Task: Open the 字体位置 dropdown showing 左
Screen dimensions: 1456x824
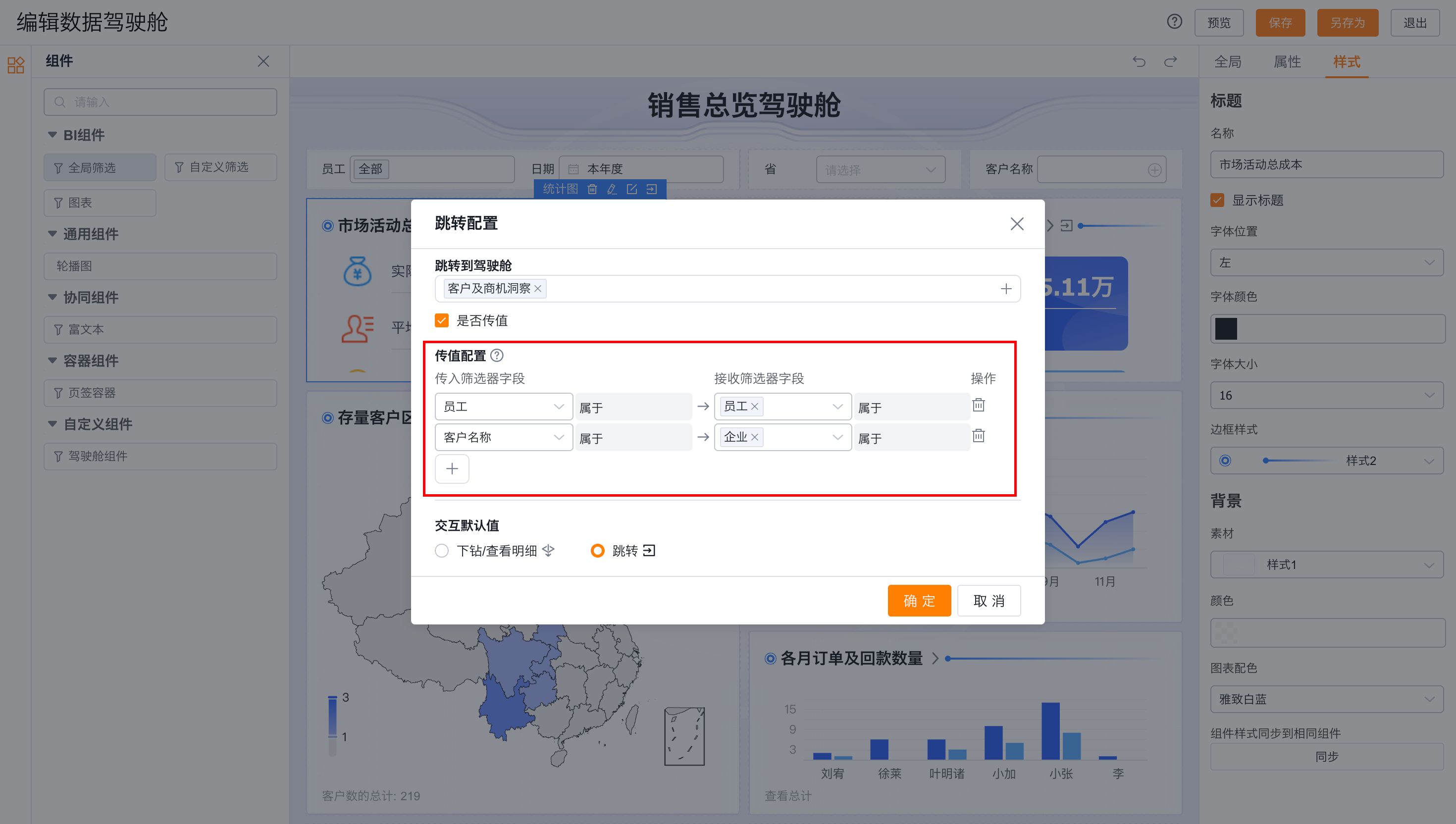Action: tap(1326, 262)
